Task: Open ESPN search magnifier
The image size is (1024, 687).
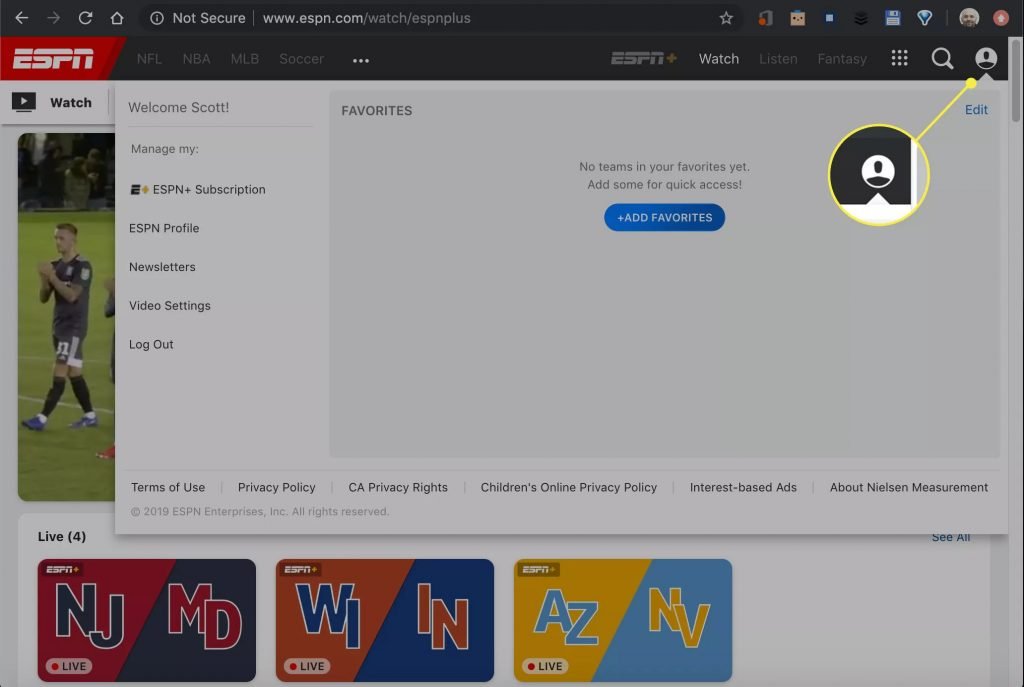Action: tap(942, 59)
